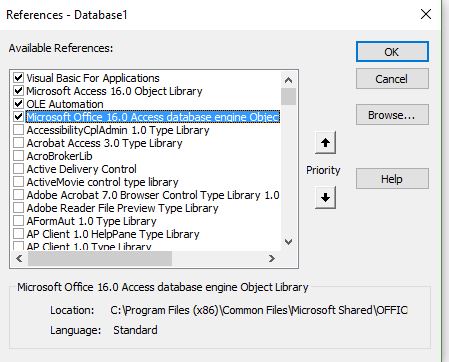This screenshot has width=449, height=362.
Task: Click the Location path text
Action: 259,310
